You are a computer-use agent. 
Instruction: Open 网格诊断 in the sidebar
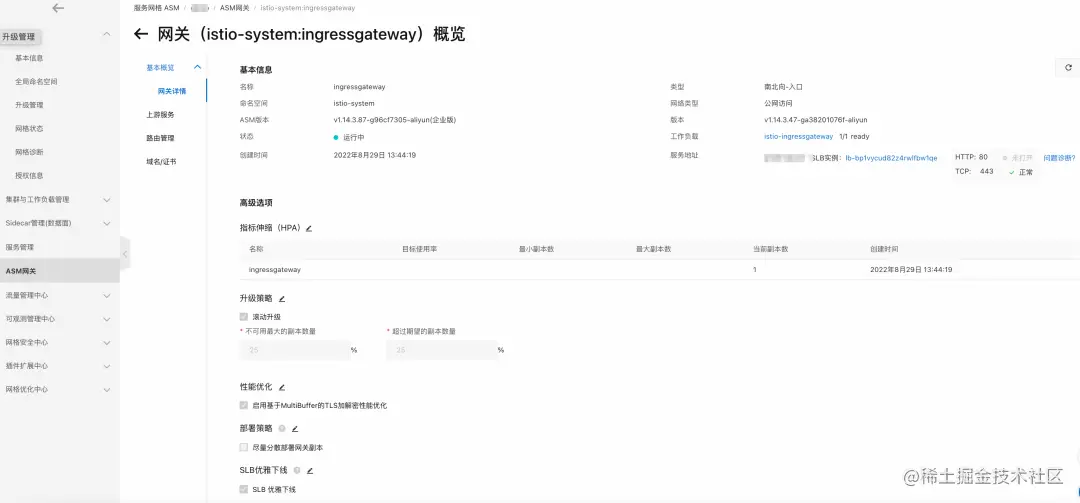point(29,152)
